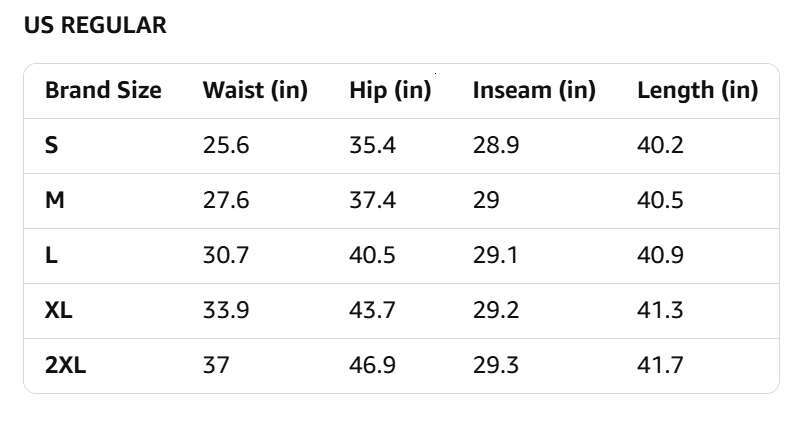807x425 pixels.
Task: Click the 37 waist value for 2XL
Action: click(216, 366)
